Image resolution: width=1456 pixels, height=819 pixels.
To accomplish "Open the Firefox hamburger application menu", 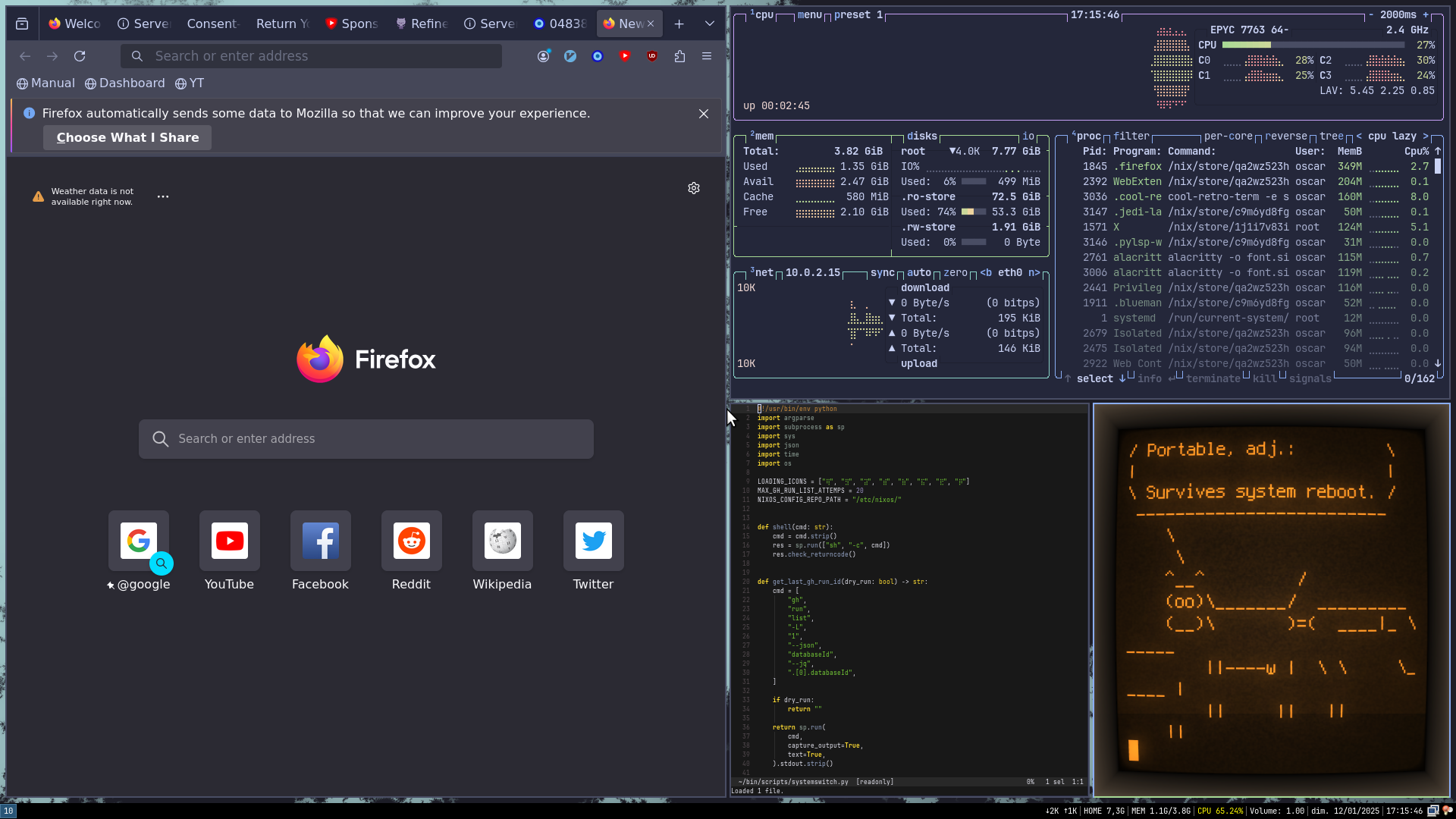I will point(707,56).
